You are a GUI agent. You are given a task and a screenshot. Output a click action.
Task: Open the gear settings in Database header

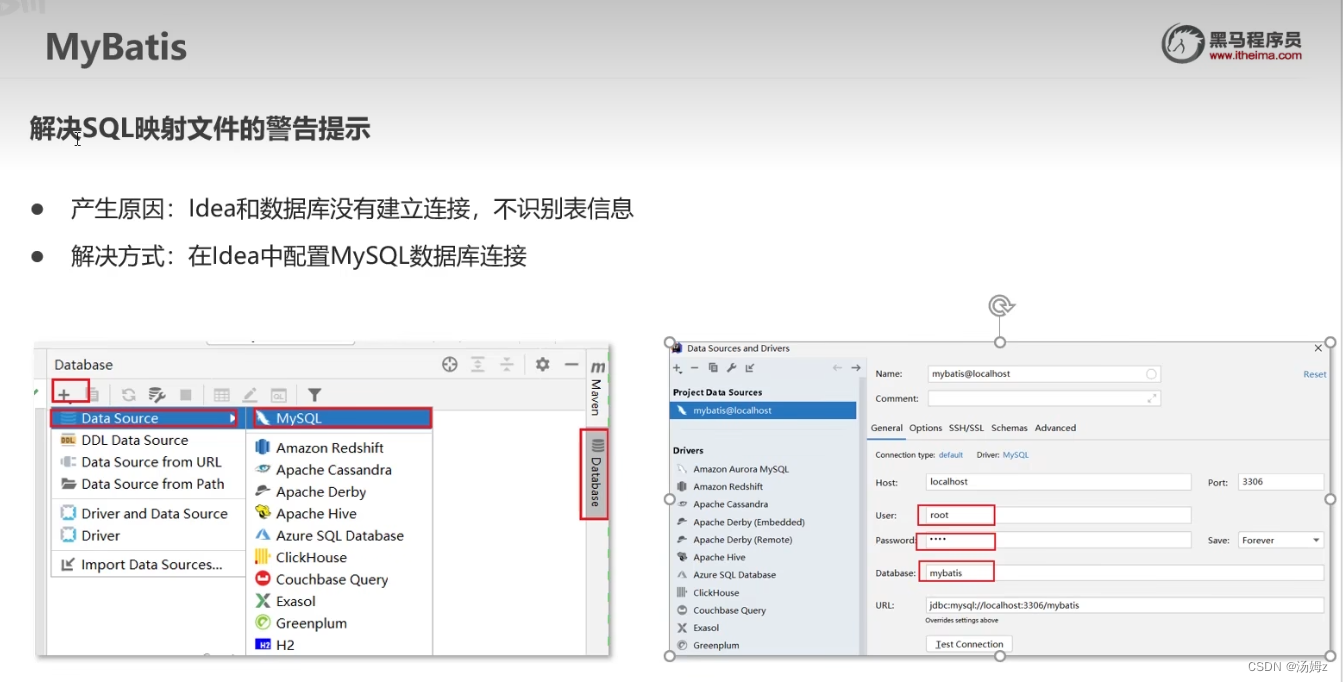point(542,365)
